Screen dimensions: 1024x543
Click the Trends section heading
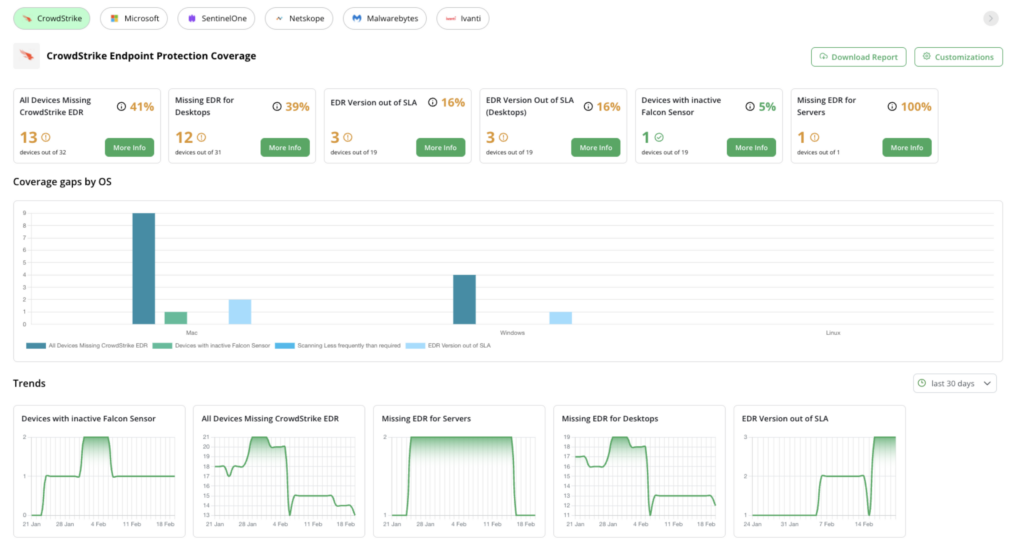pyautogui.click(x=29, y=384)
